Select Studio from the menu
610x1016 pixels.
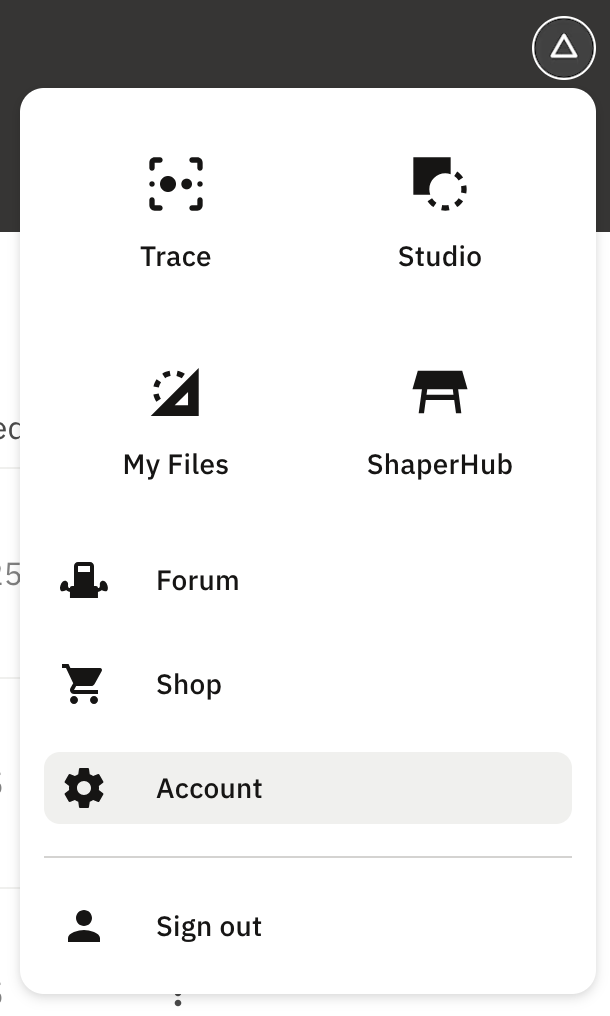[x=439, y=256]
